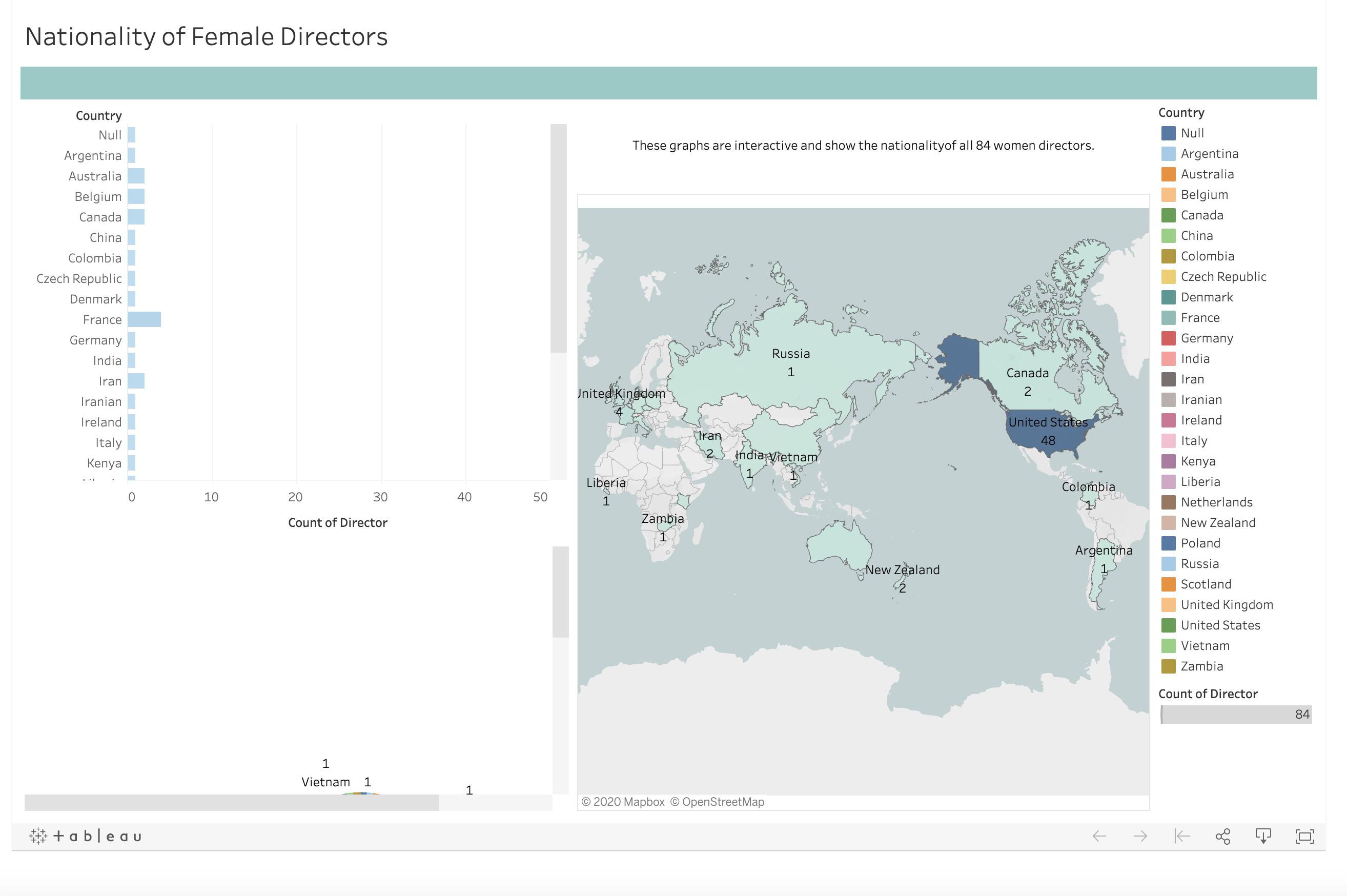Click the Download icon
This screenshot has height=896, width=1347.
(x=1263, y=837)
